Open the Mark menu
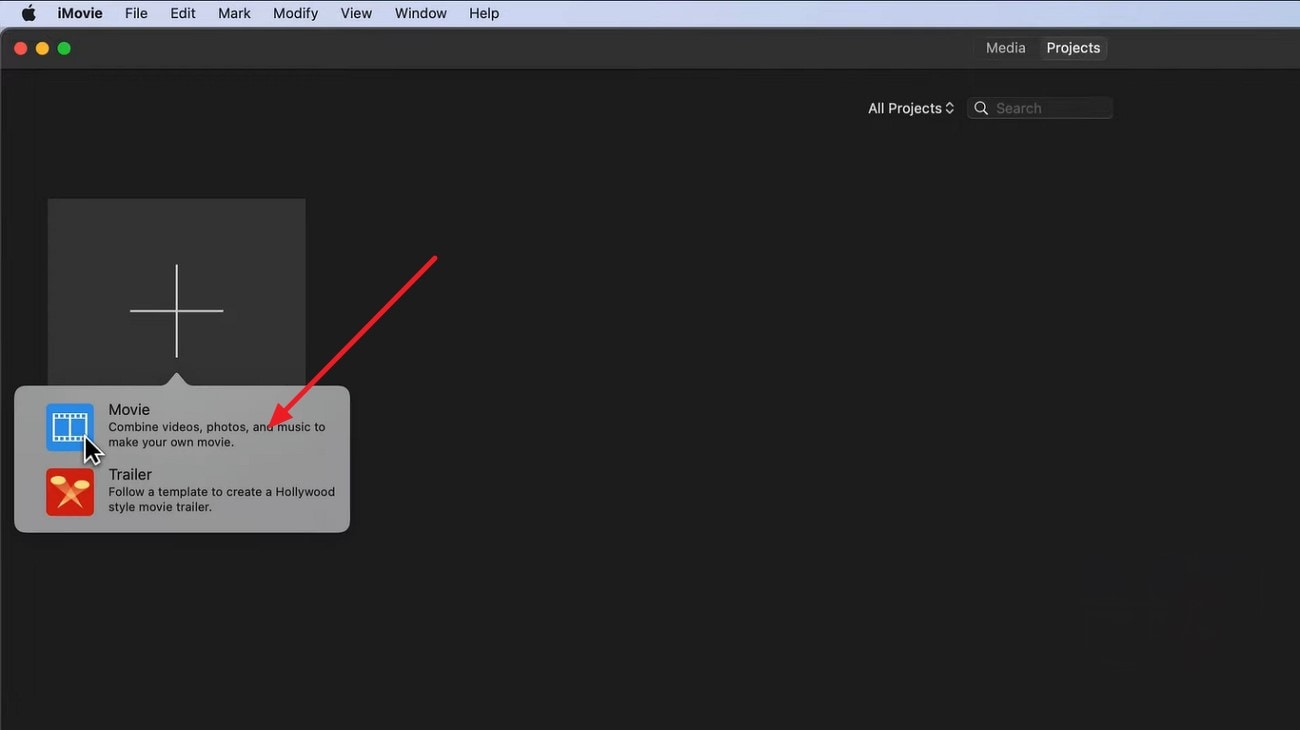Image resolution: width=1300 pixels, height=730 pixels. pyautogui.click(x=234, y=13)
